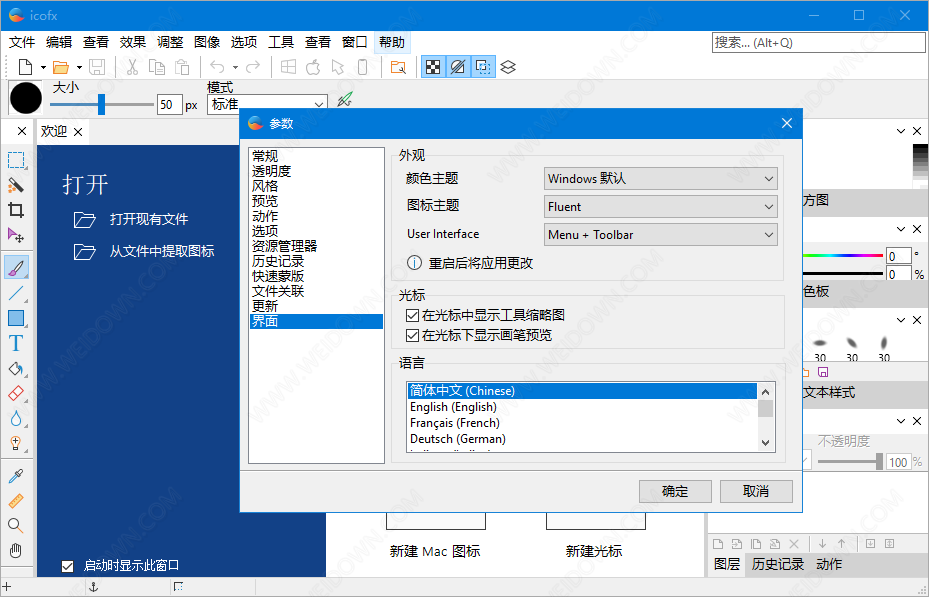Open the 文件 menu
Image resolution: width=929 pixels, height=597 pixels.
23,42
